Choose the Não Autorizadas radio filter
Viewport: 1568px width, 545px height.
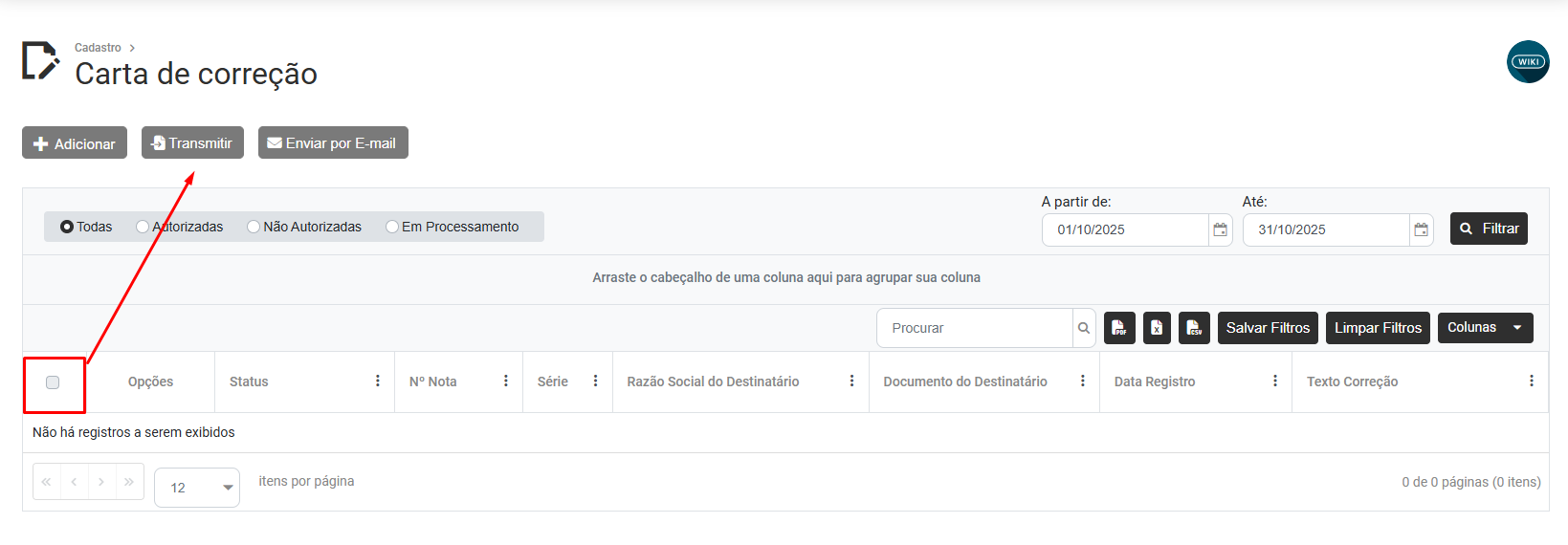click(x=254, y=227)
